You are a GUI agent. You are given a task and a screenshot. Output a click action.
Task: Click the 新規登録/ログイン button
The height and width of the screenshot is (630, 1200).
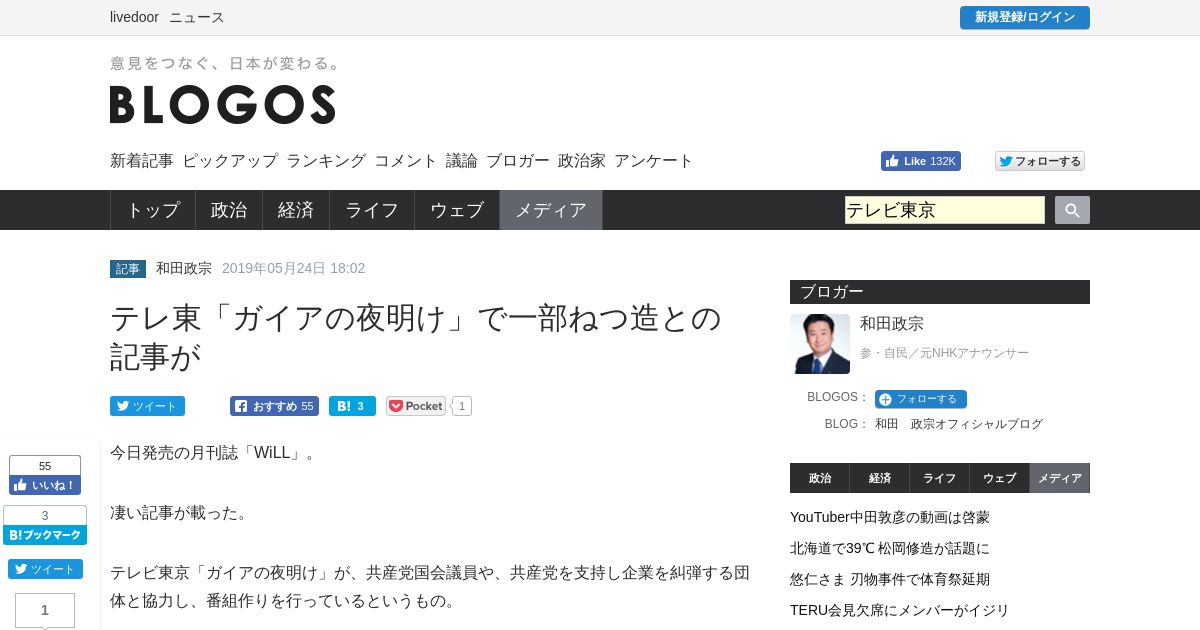tap(1025, 17)
